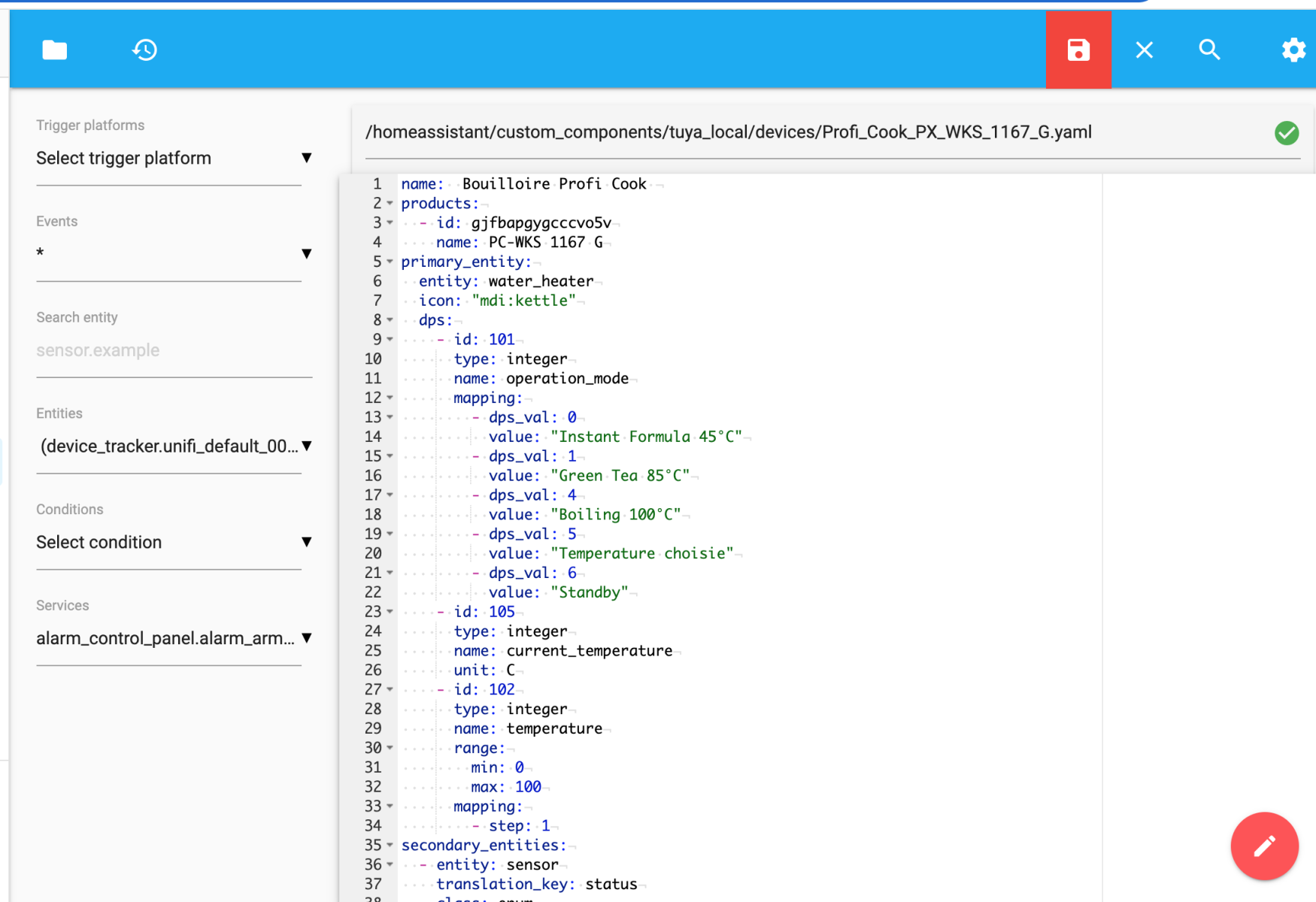The width and height of the screenshot is (1316, 902).
Task: Collapse dps_val 6 fold arrow on line 21
Action: tap(390, 573)
